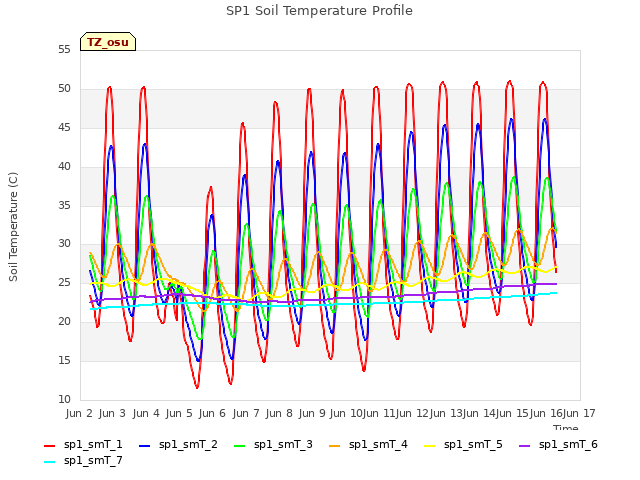Toggle the sp1_smT_4 legend entry

pos(369,444)
